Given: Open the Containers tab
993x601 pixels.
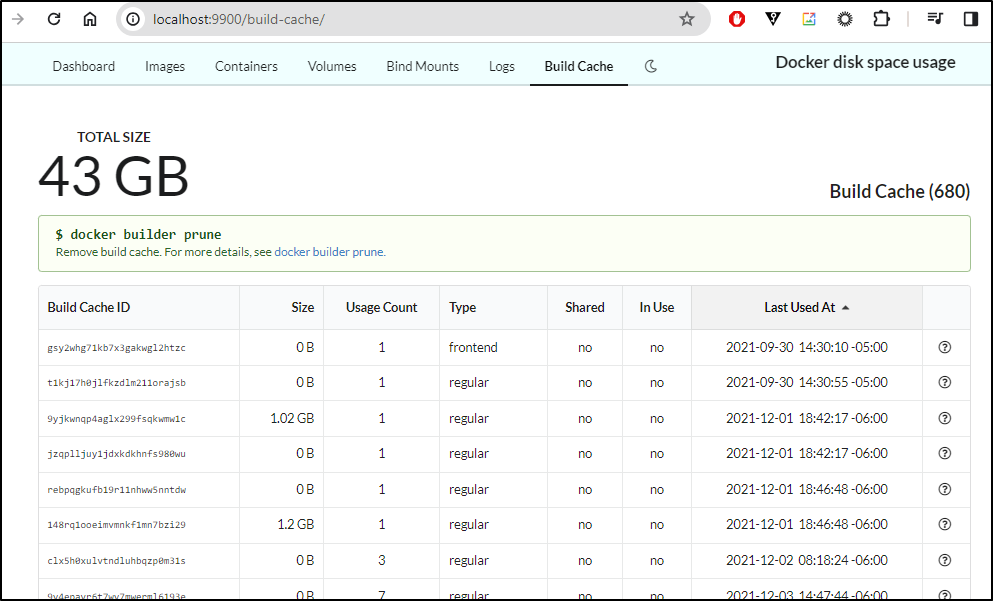Looking at the screenshot, I should point(246,66).
